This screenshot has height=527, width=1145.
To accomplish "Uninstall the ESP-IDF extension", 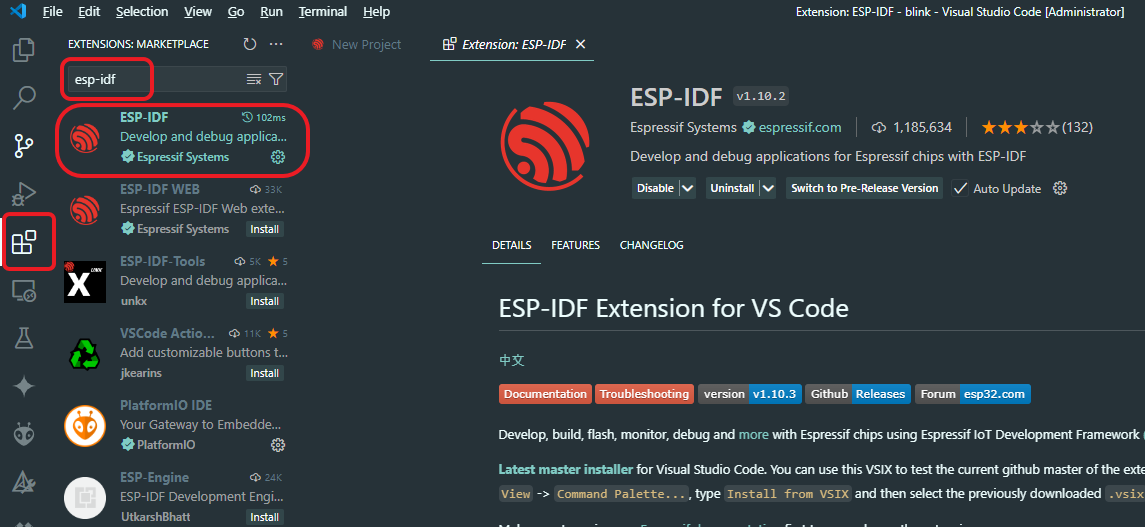I will pyautogui.click(x=732, y=188).
